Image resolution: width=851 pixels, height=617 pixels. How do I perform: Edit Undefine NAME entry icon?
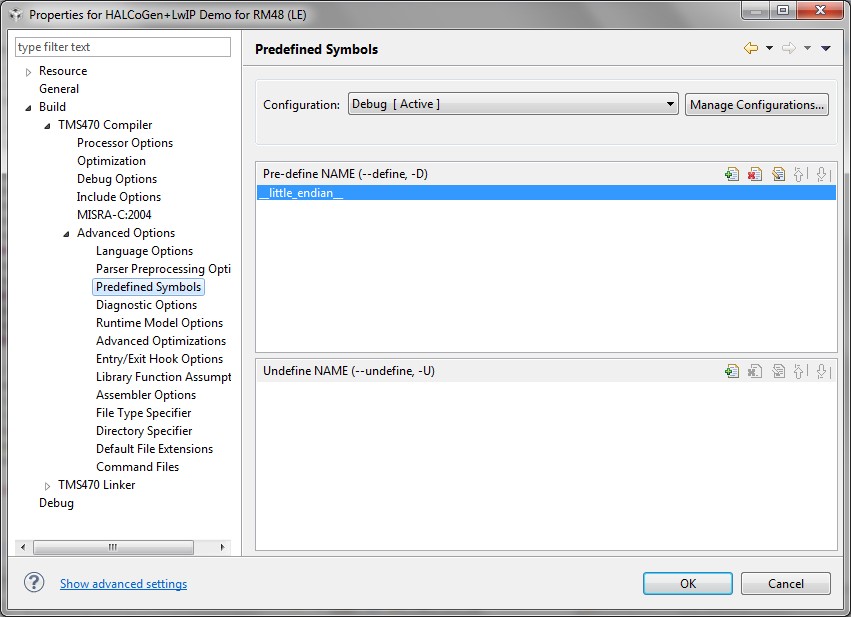(778, 371)
